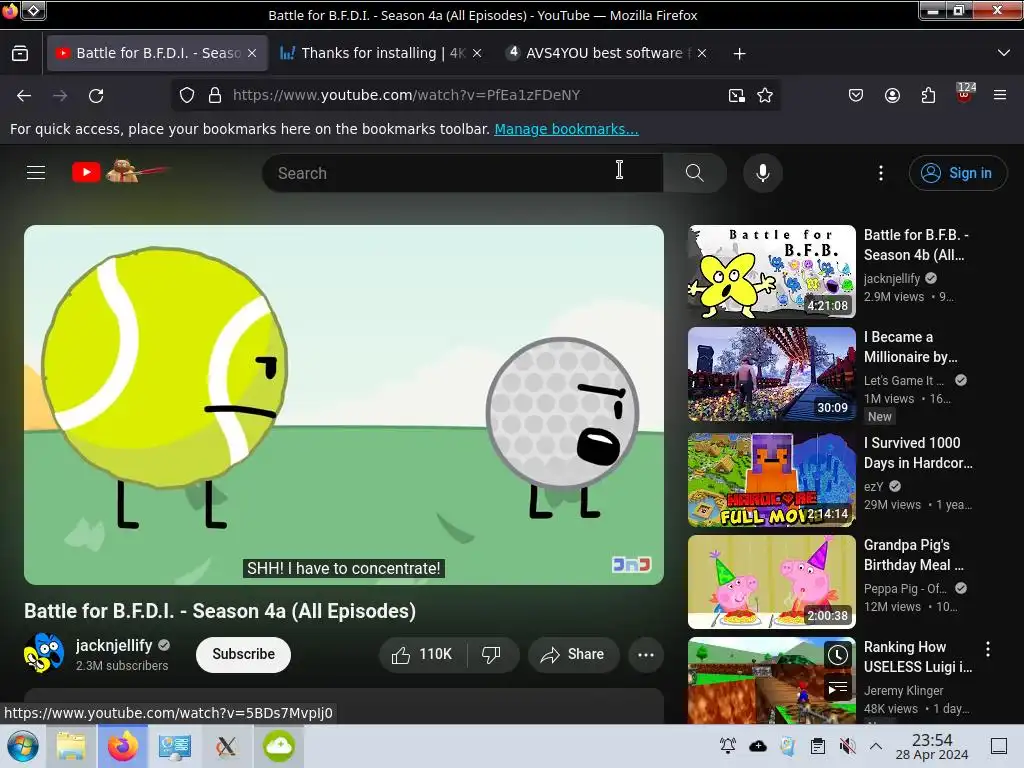Click the YouTube Search input field
The width and height of the screenshot is (1024, 768).
[x=462, y=173]
